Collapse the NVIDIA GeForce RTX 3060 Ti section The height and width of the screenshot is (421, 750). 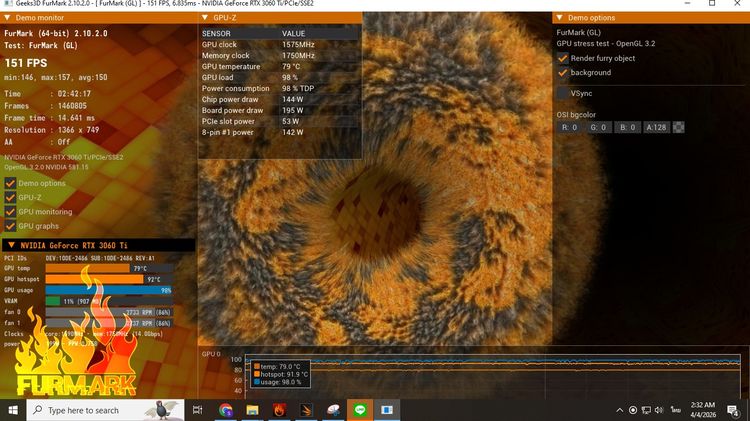[10, 245]
